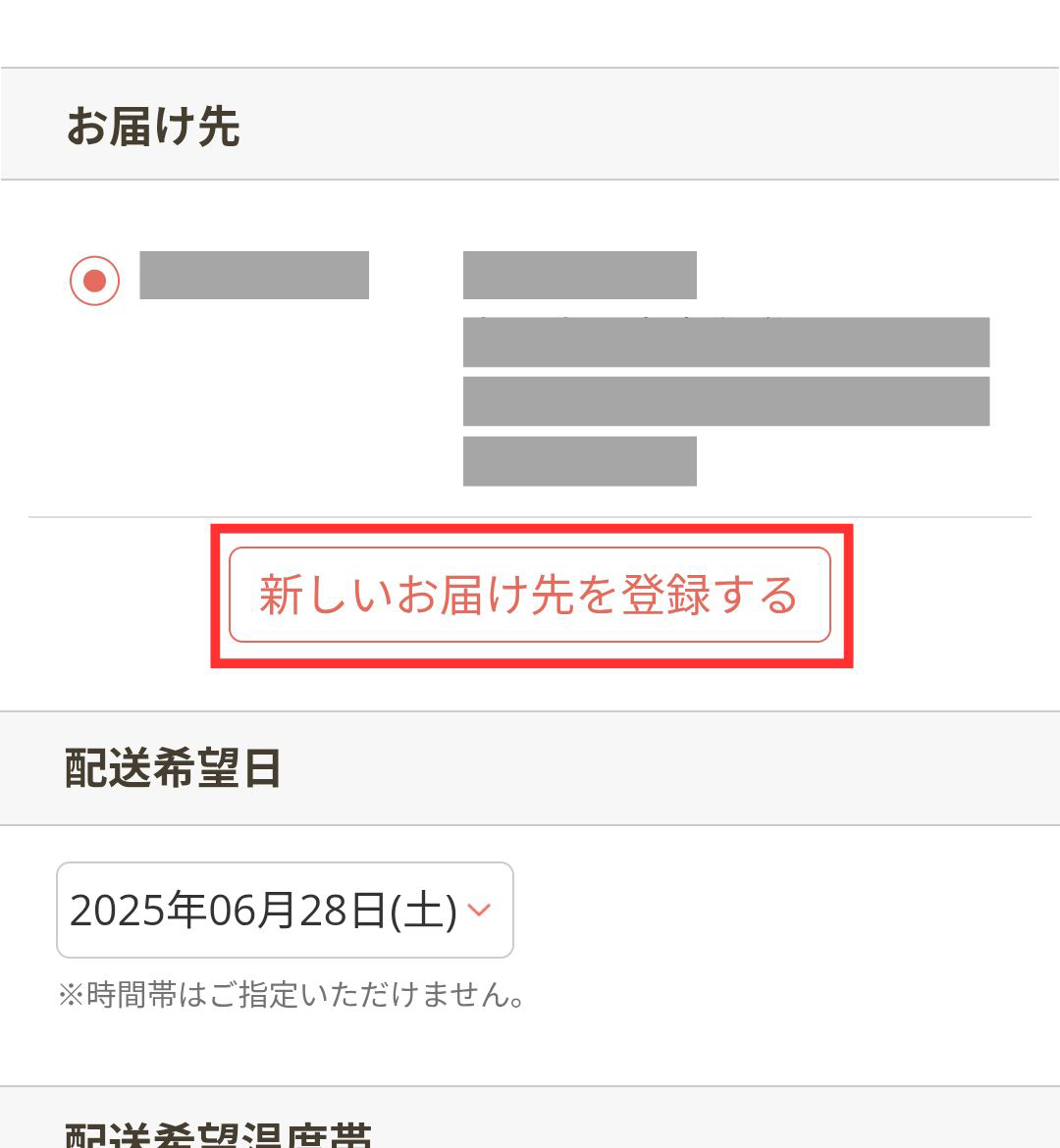Image resolution: width=1060 pixels, height=1148 pixels.
Task: Click the bottom short redacted address block
Action: (579, 461)
